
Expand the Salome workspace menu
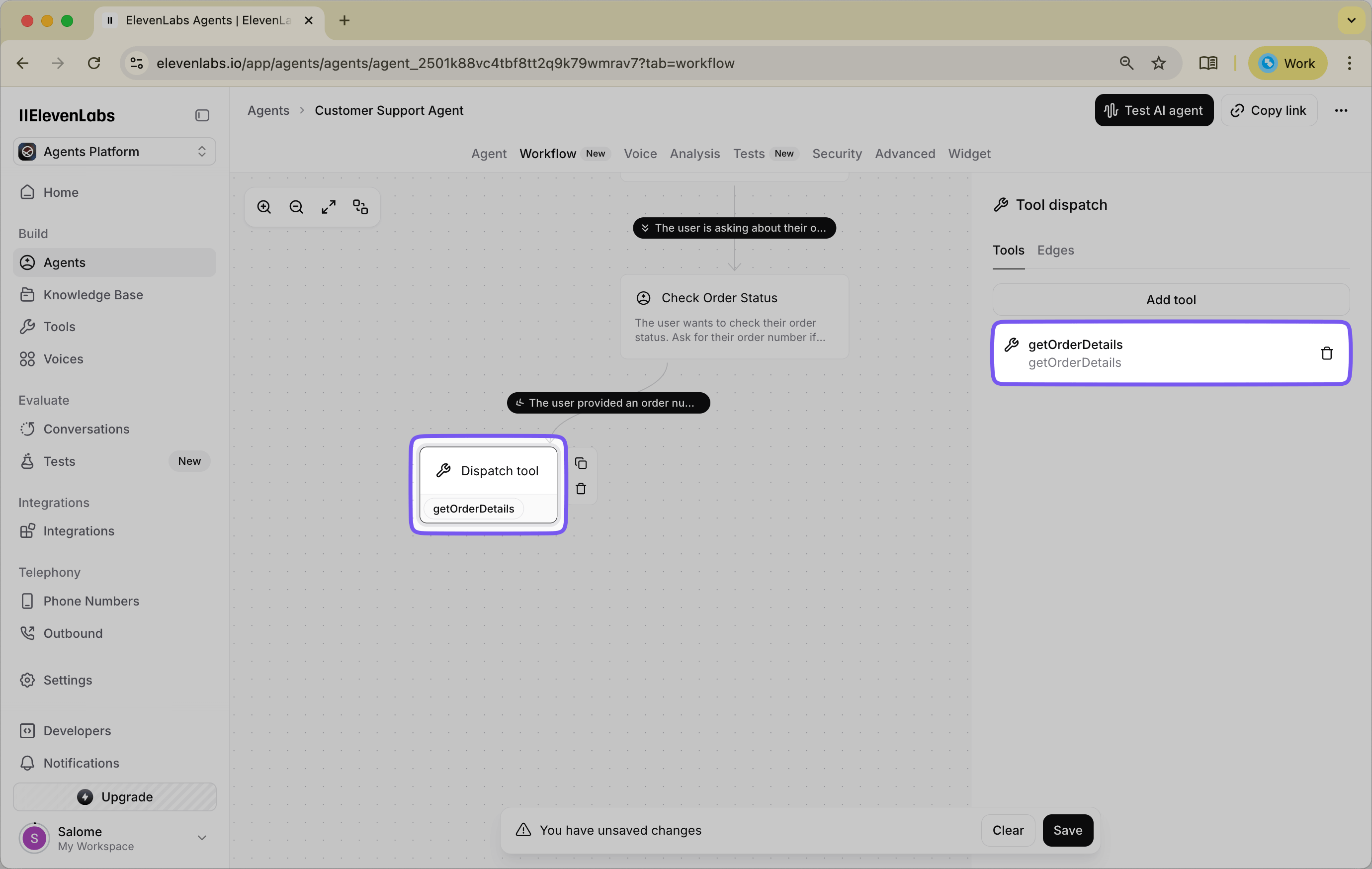coord(202,838)
